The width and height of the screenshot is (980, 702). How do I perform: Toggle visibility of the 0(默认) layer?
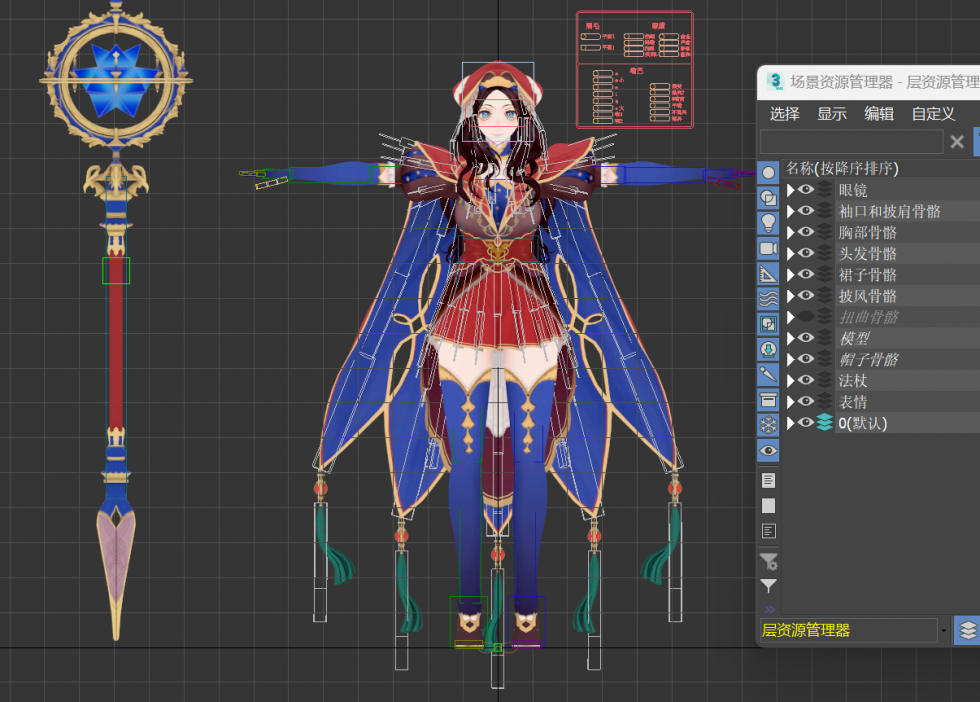(x=806, y=423)
